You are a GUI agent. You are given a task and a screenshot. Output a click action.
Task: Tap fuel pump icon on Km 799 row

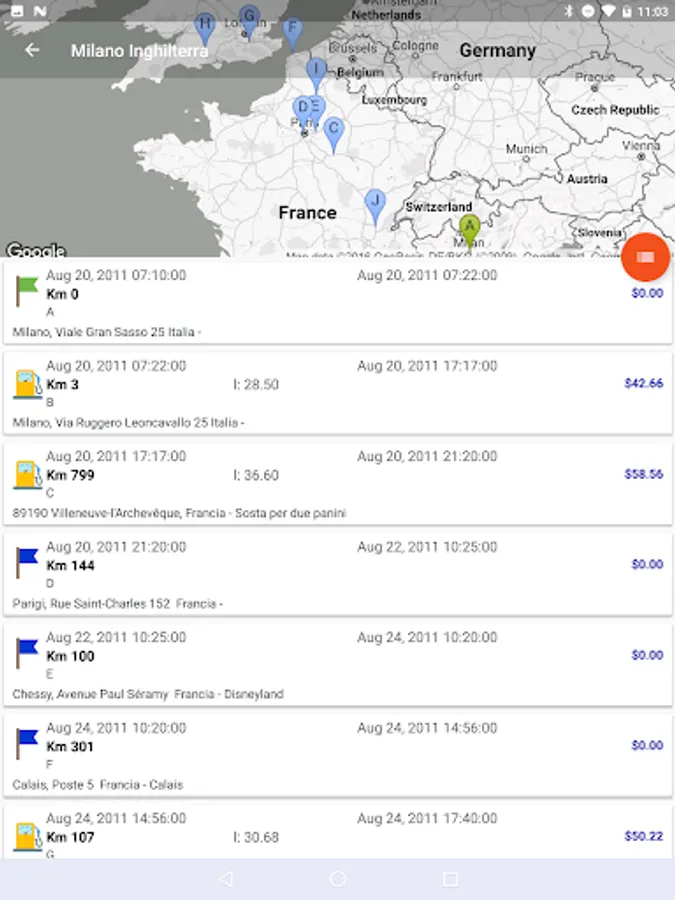point(28,475)
